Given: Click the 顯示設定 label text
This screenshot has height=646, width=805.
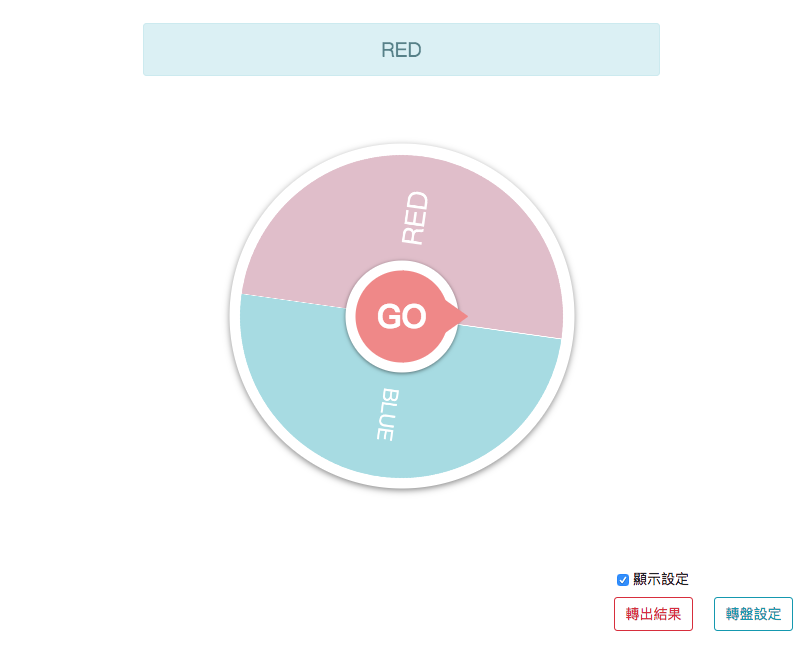Looking at the screenshot, I should 661,579.
